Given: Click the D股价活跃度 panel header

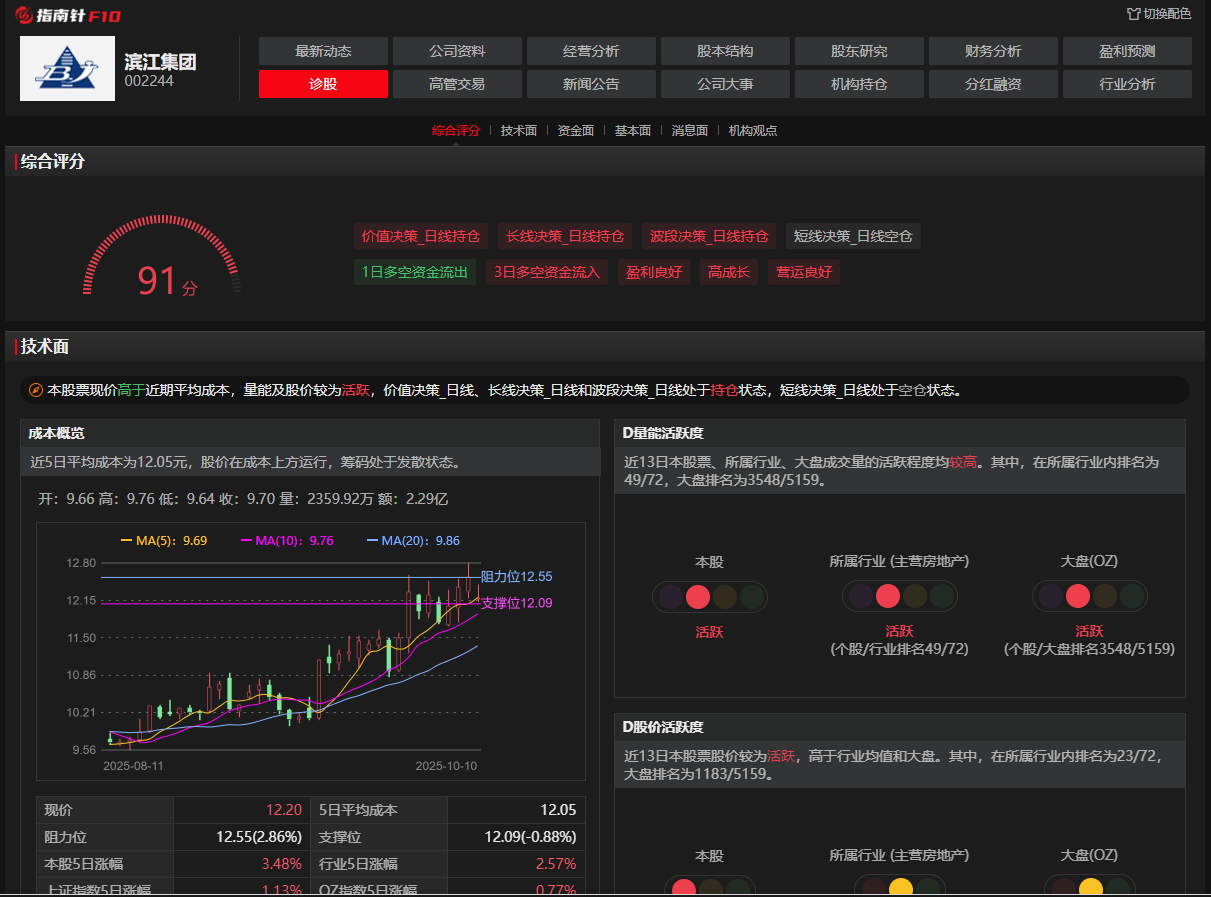Looking at the screenshot, I should [900, 727].
